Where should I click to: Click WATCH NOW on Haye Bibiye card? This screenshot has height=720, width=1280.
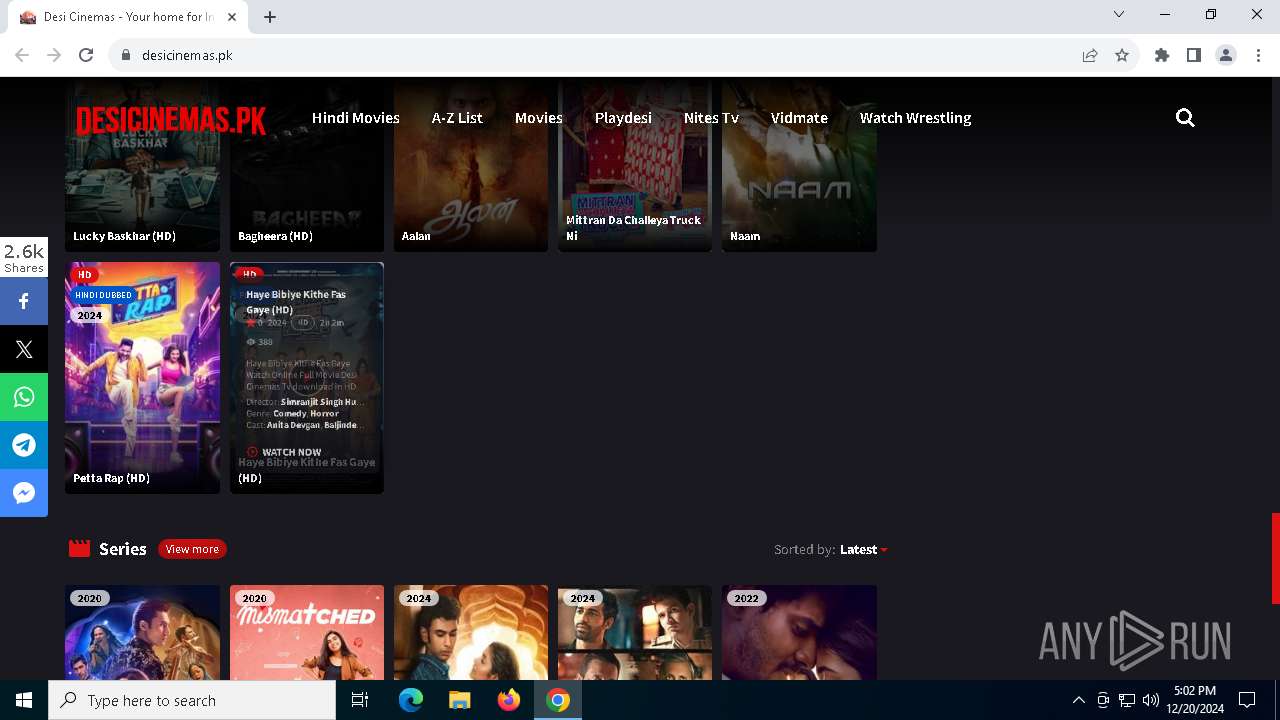tap(284, 452)
